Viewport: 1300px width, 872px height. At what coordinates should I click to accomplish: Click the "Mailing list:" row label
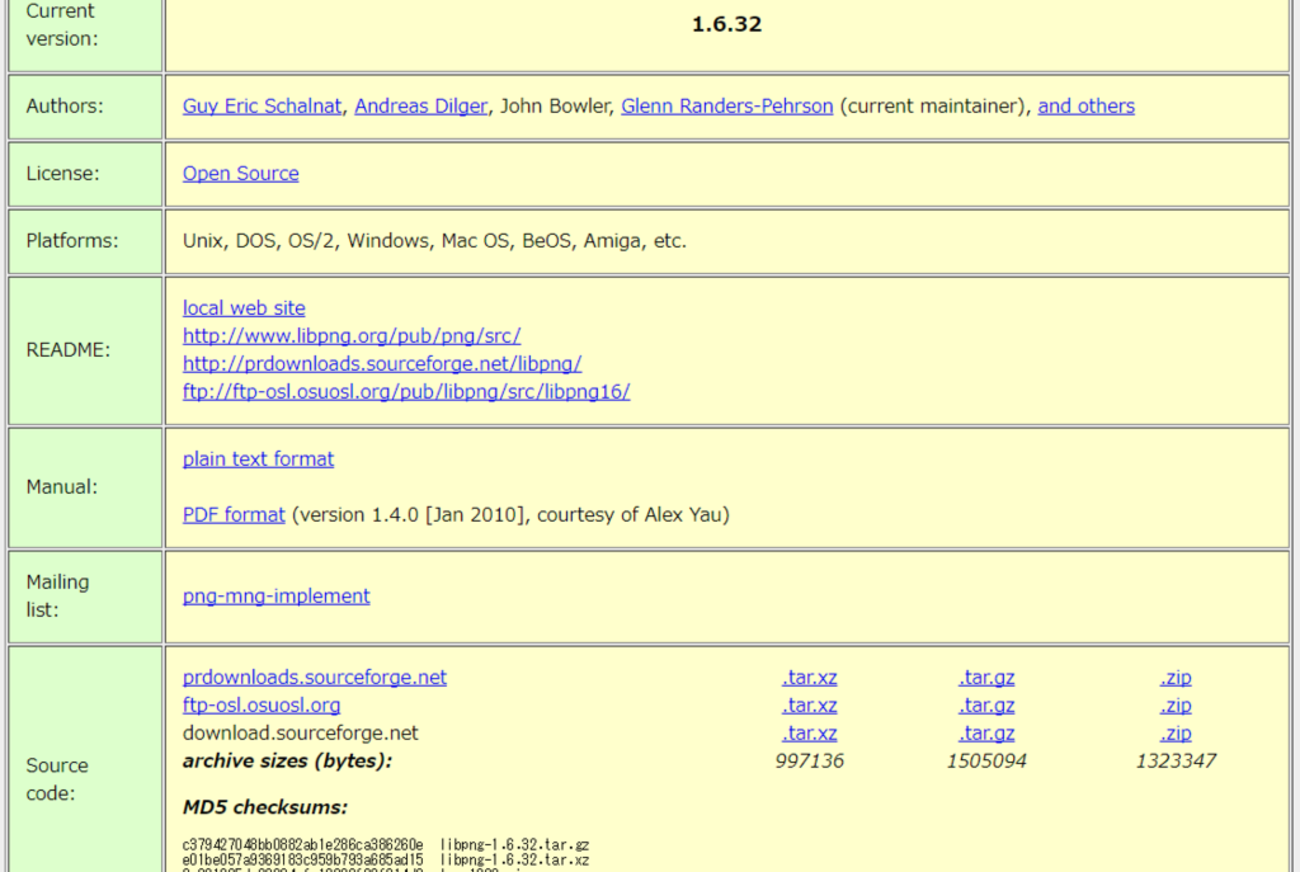[x=57, y=596]
